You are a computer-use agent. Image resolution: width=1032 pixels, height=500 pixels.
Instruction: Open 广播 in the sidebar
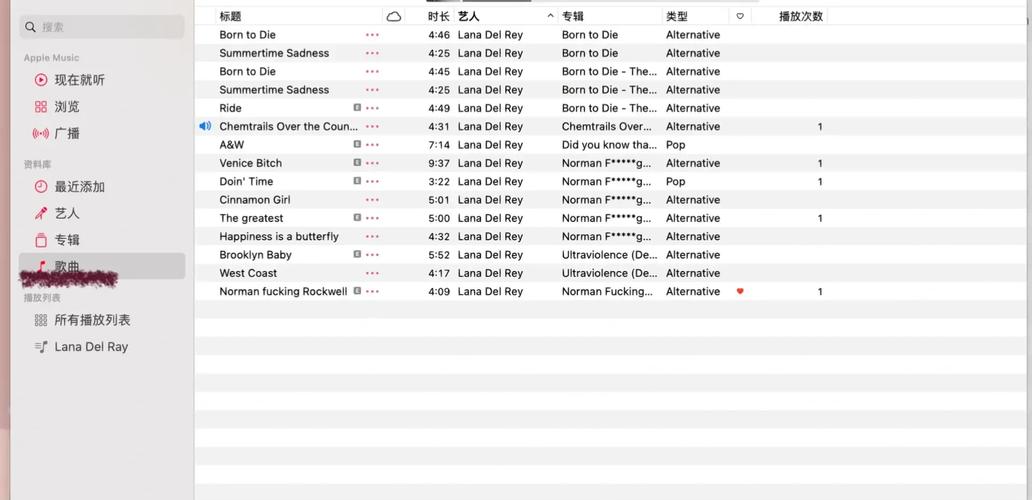point(67,134)
